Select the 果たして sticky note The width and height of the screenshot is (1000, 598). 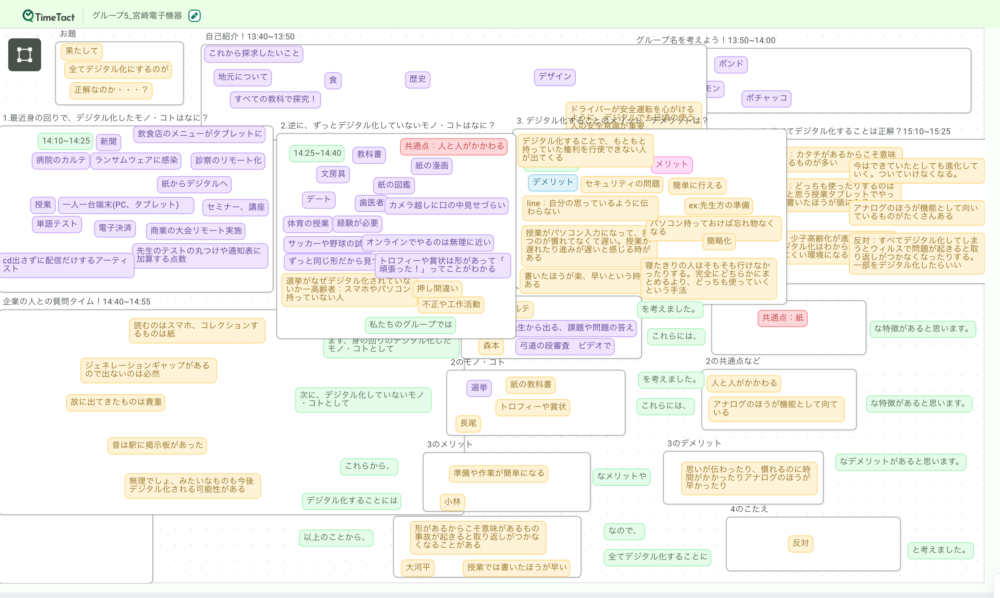82,51
